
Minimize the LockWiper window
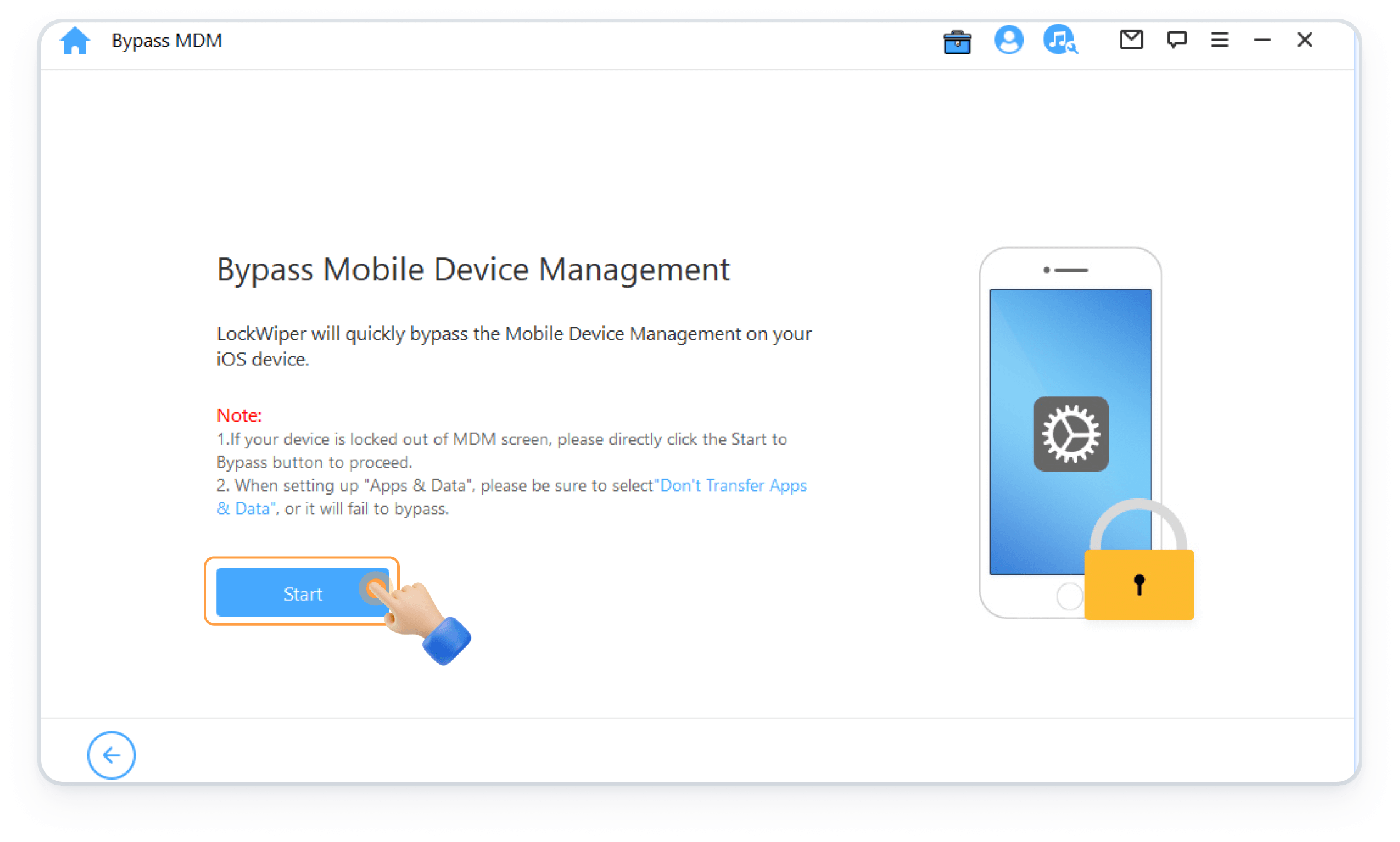1262,40
